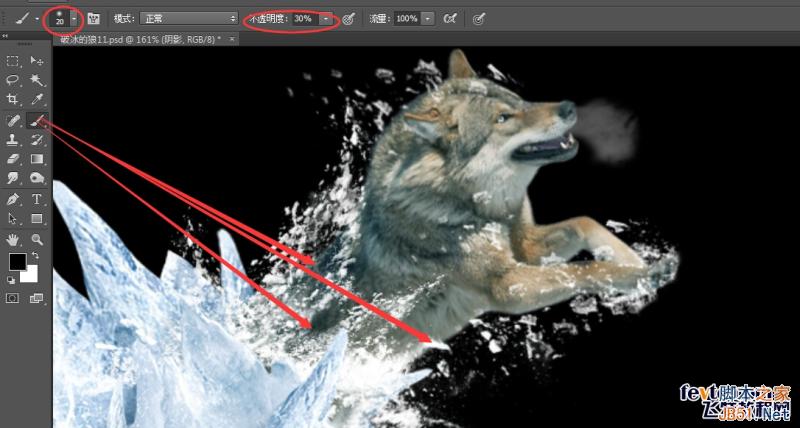Viewport: 800px width, 428px height.
Task: Select the Lasso tool
Action: point(13,80)
